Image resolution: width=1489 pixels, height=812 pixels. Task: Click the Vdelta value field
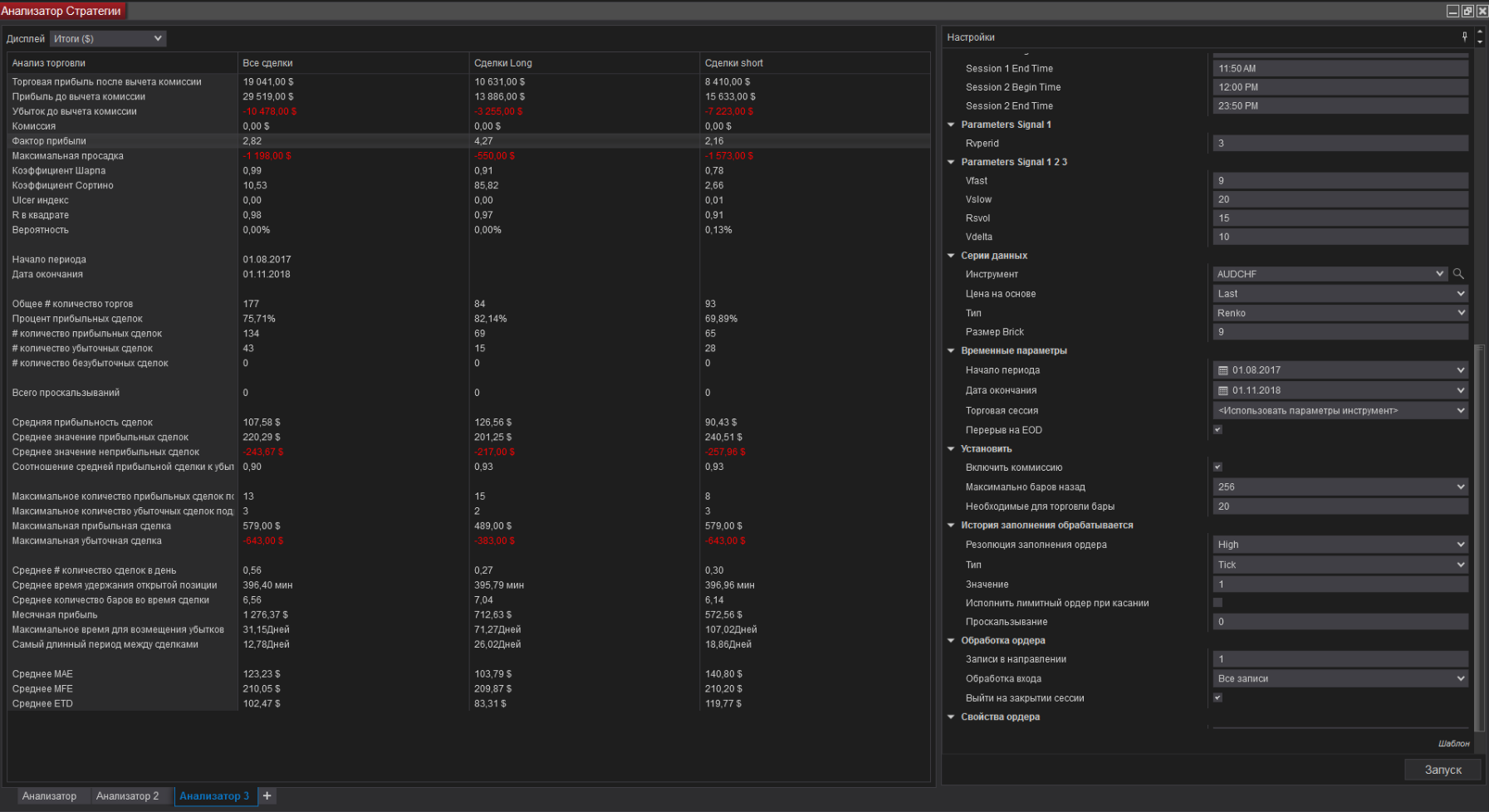click(x=1340, y=237)
